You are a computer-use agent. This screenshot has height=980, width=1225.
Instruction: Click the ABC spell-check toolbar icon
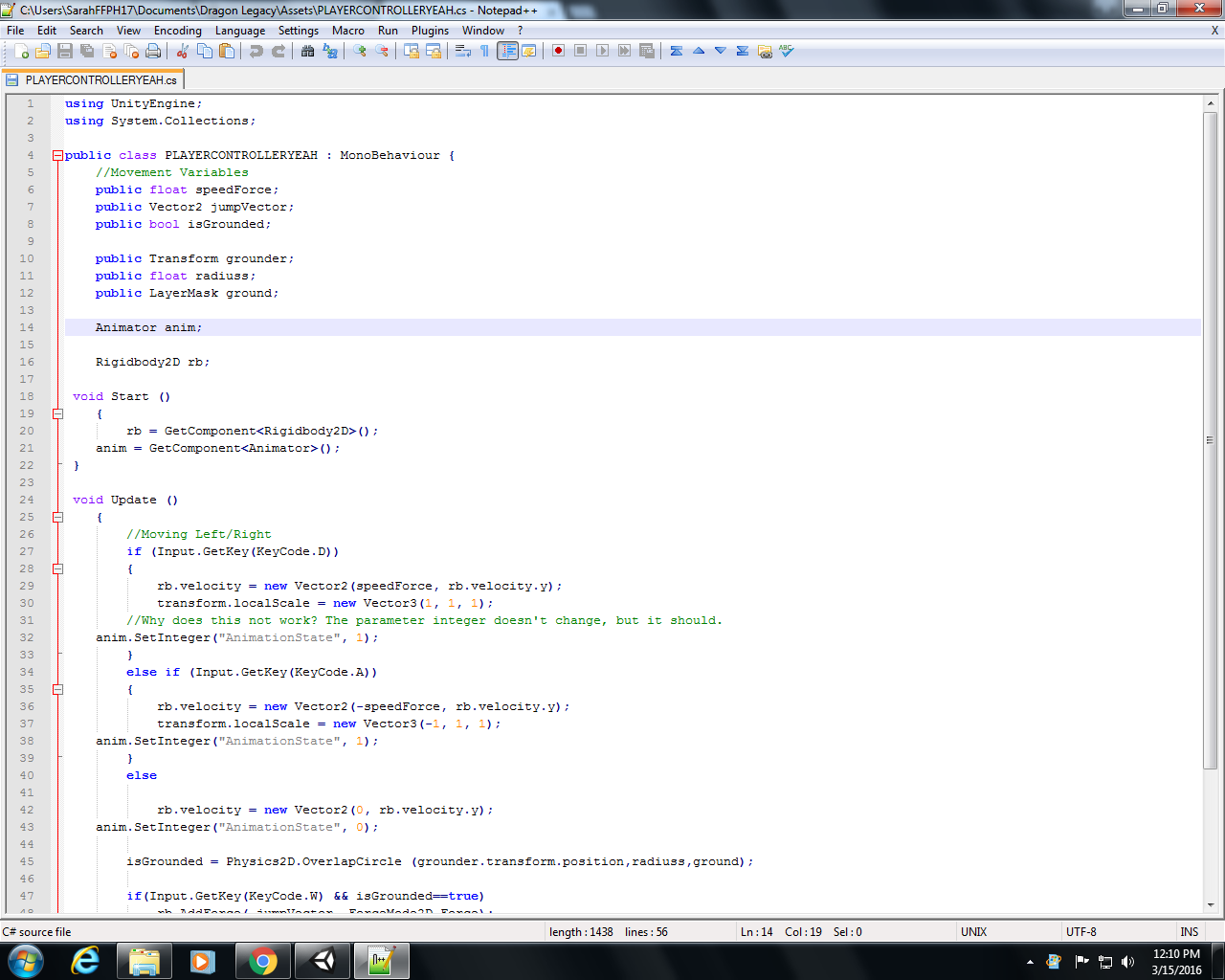787,51
